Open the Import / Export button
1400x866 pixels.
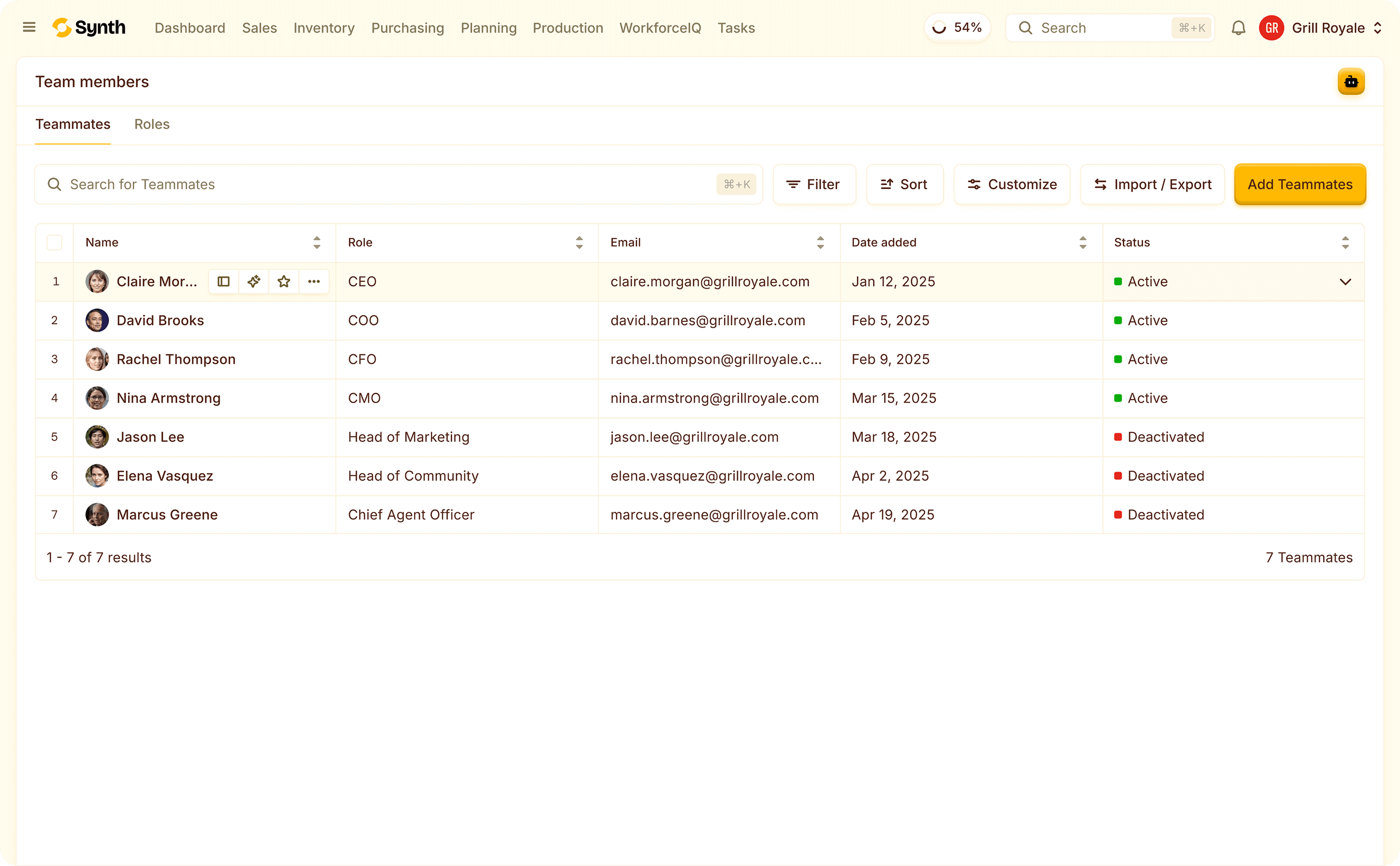(1153, 184)
